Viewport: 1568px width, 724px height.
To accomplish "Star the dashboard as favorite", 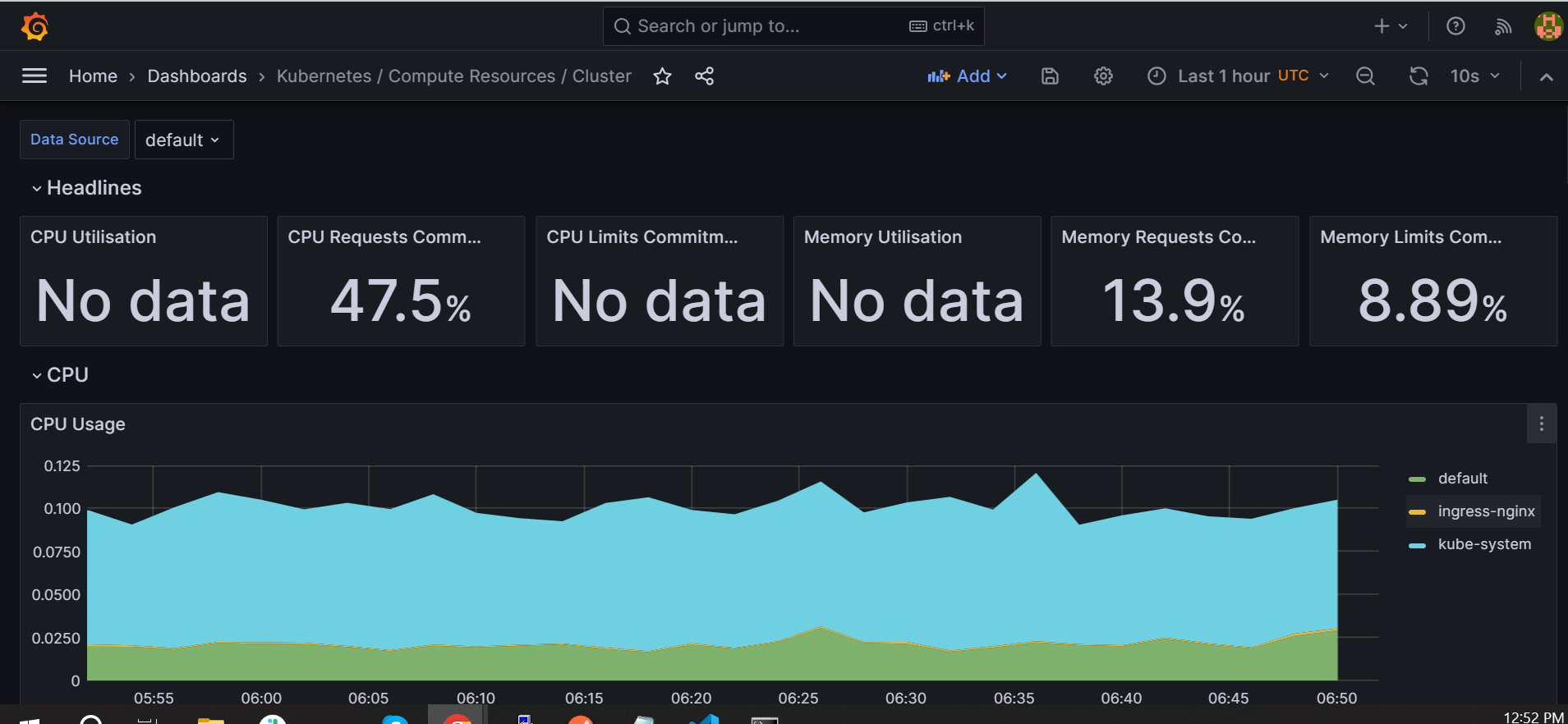I will point(662,76).
